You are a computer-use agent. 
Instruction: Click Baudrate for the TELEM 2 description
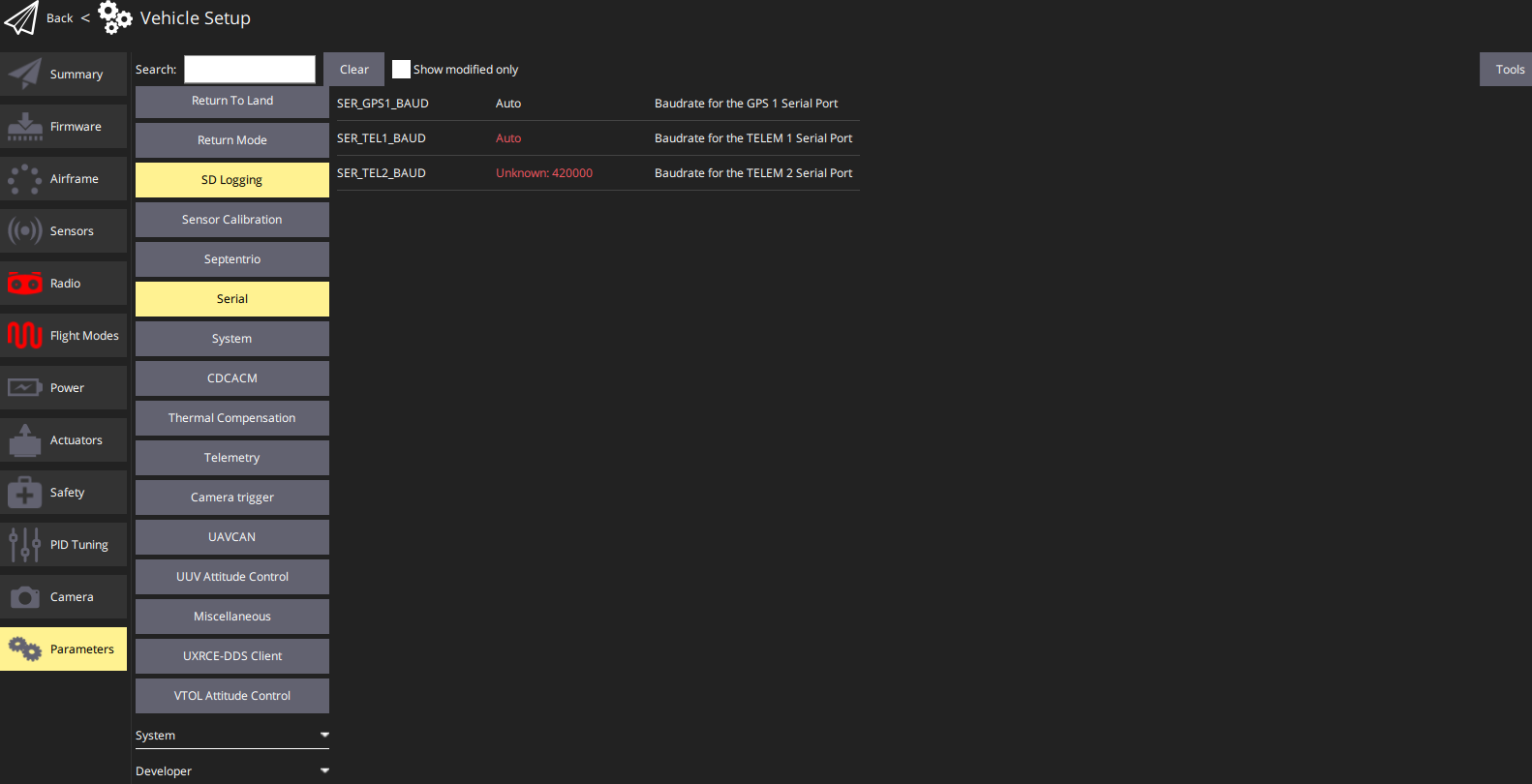tap(753, 173)
